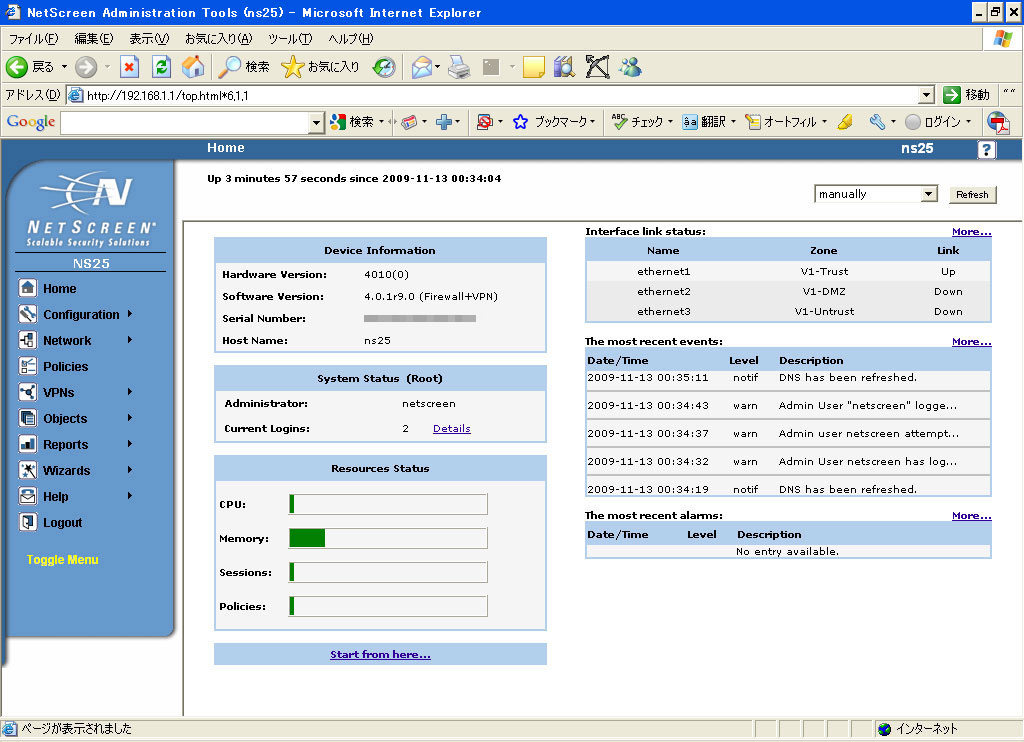Click the Wizards icon in sidebar
The width and height of the screenshot is (1024, 742).
[x=27, y=470]
